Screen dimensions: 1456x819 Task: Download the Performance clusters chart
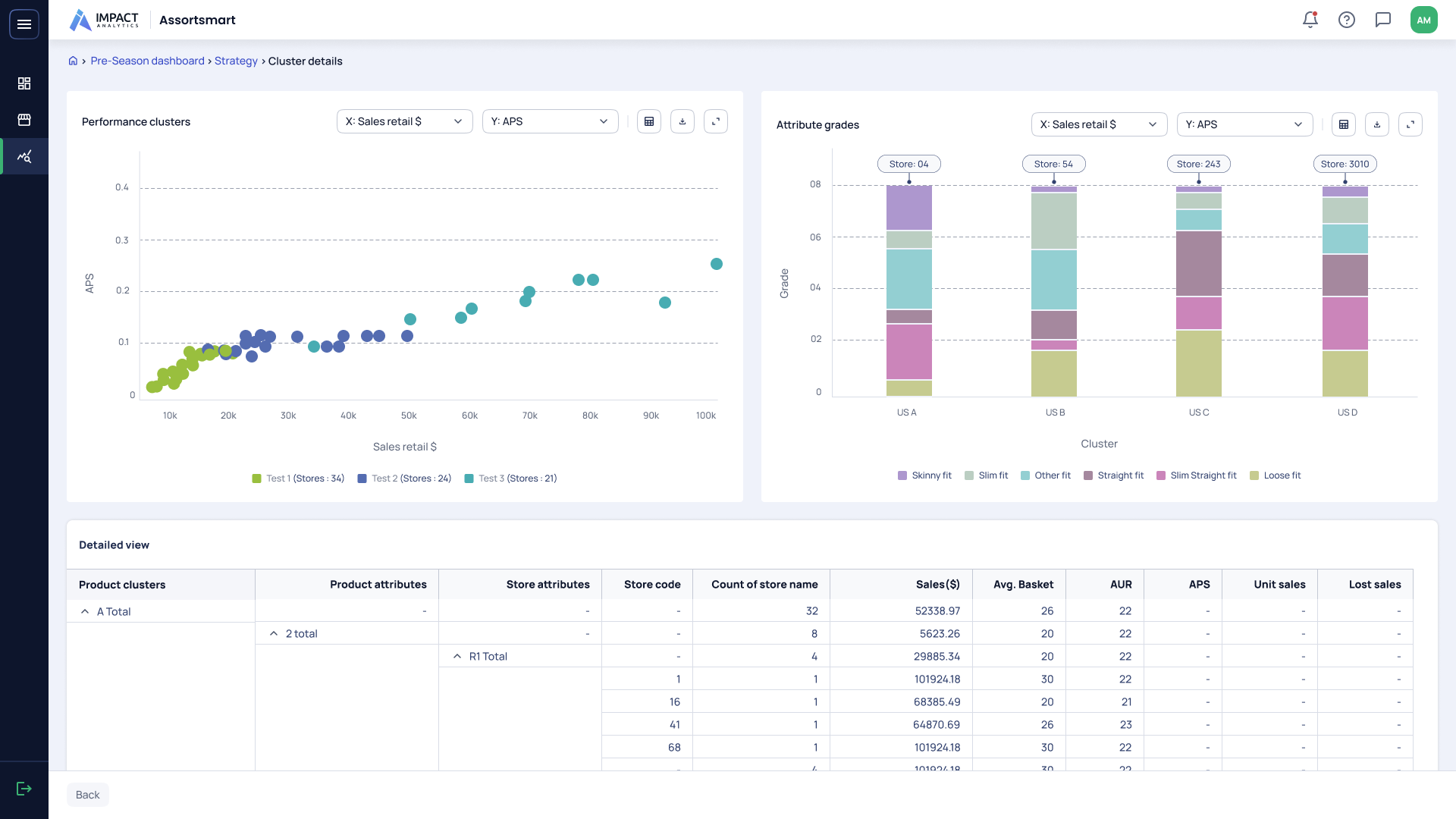(682, 121)
